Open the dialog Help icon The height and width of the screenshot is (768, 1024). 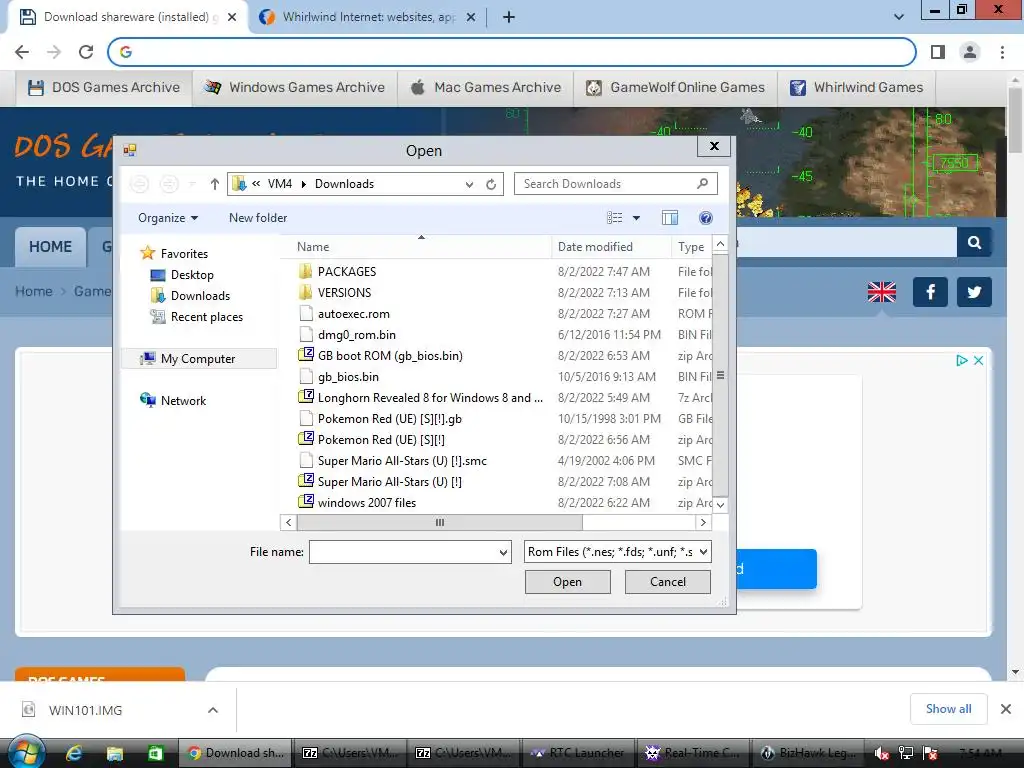coord(705,217)
